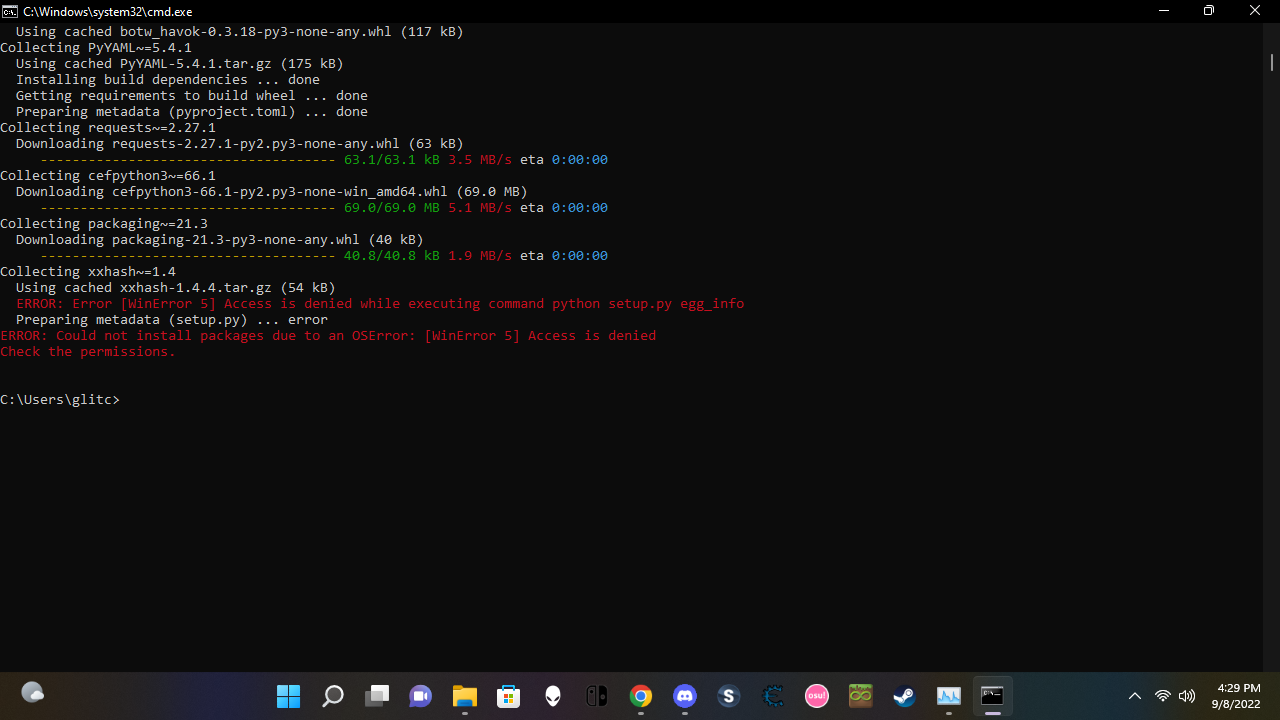Click 'Collecting PyYAML~=5.4.1' line

96,48
